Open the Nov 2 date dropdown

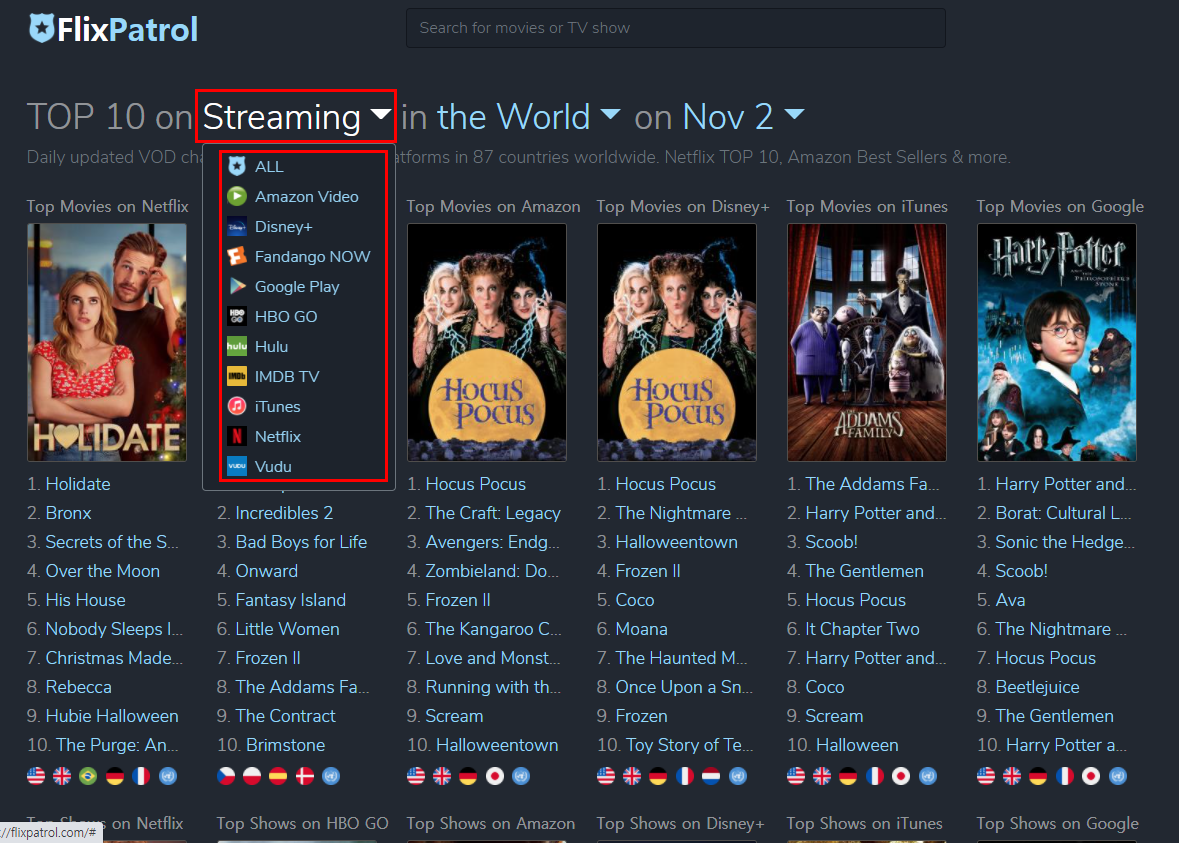tap(743, 117)
